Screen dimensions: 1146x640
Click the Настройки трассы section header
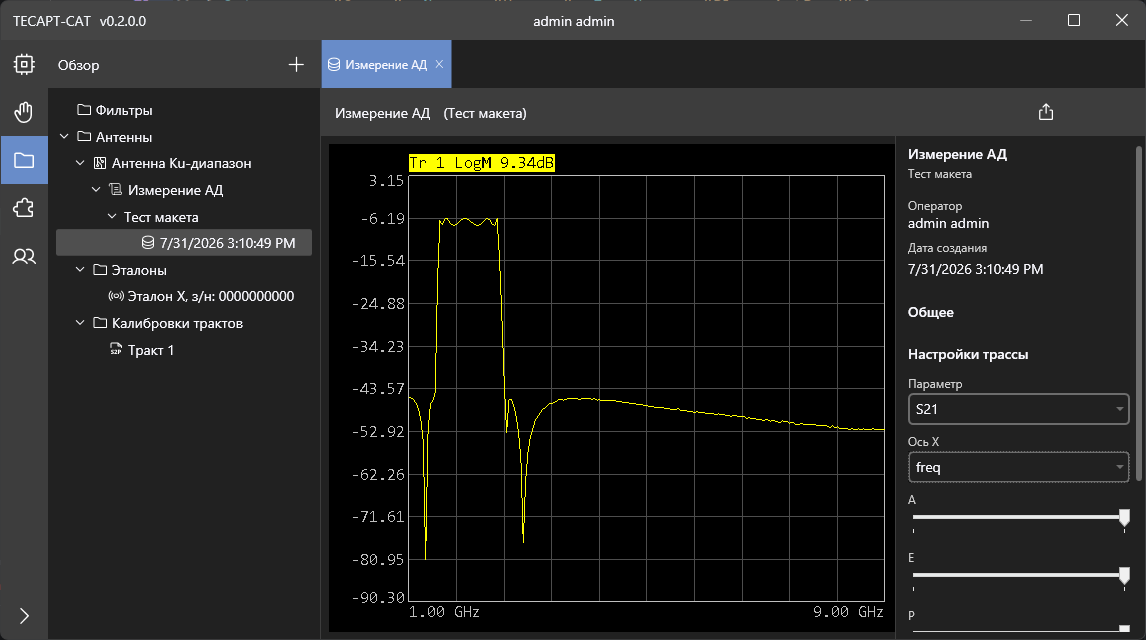point(968,354)
